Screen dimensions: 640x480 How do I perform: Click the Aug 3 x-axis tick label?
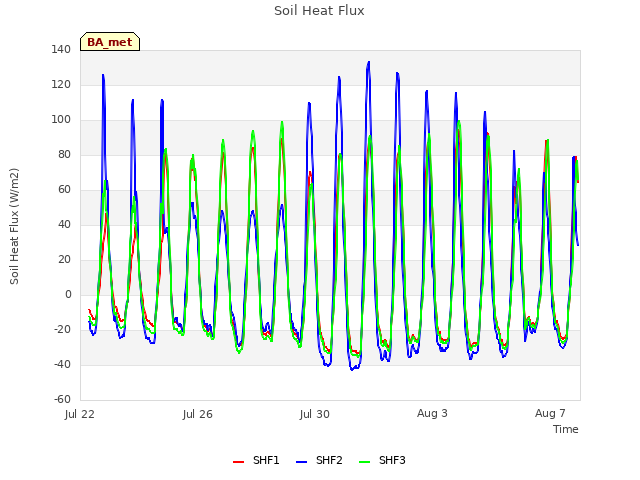(432, 413)
